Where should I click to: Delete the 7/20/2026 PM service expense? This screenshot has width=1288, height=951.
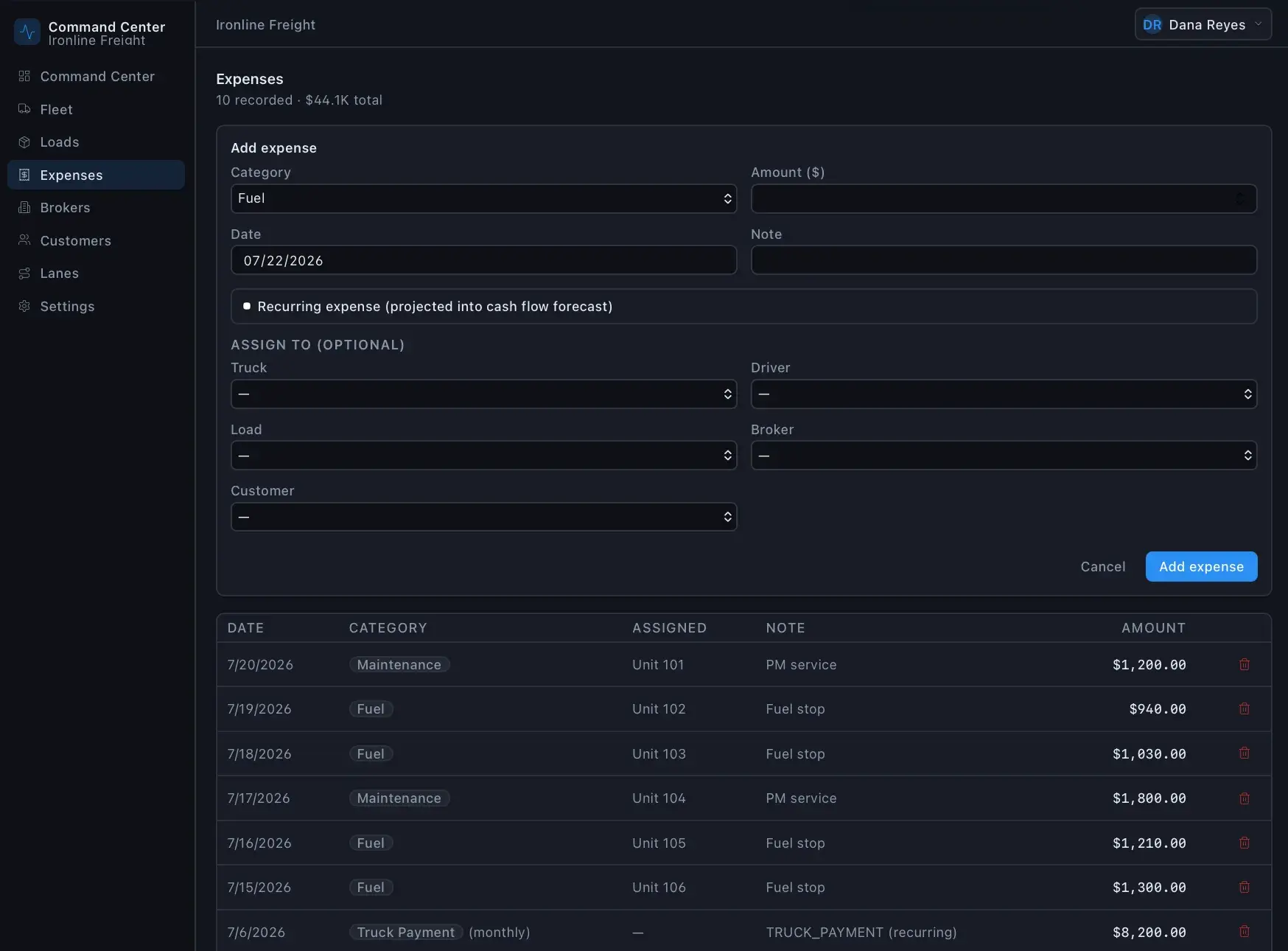1245,664
